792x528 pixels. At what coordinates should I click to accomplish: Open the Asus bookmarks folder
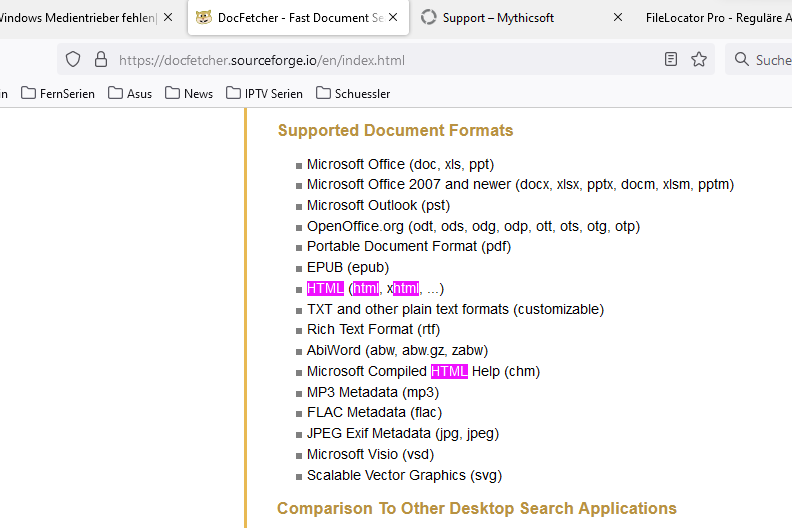point(130,93)
